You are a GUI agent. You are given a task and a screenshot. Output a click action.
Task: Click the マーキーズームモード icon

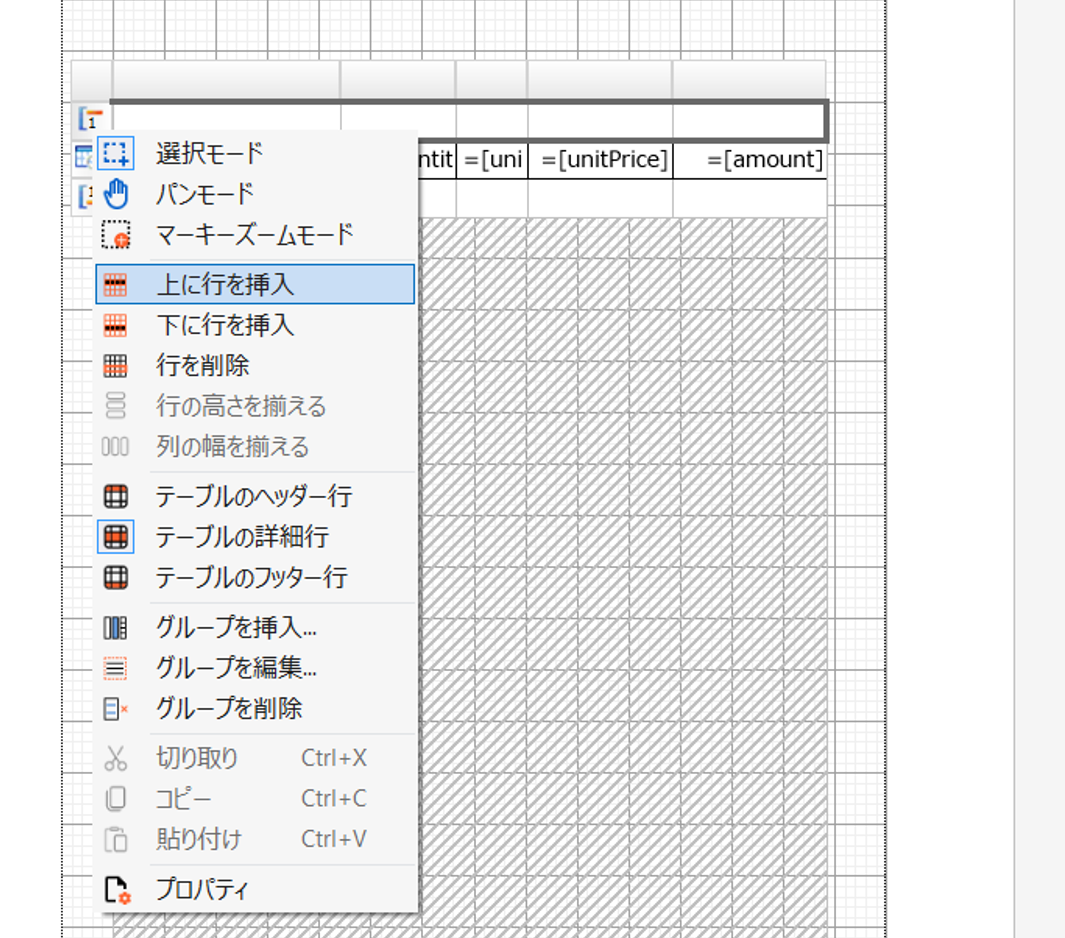115,234
